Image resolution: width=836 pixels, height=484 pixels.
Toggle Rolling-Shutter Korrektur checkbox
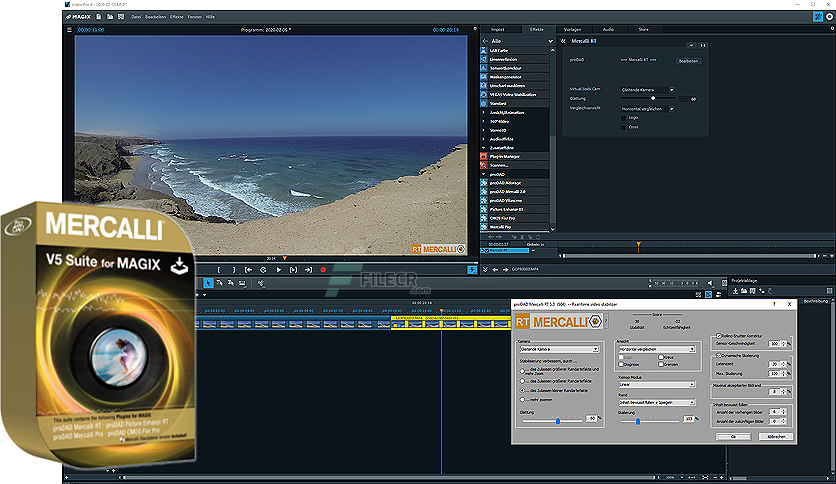pos(717,335)
